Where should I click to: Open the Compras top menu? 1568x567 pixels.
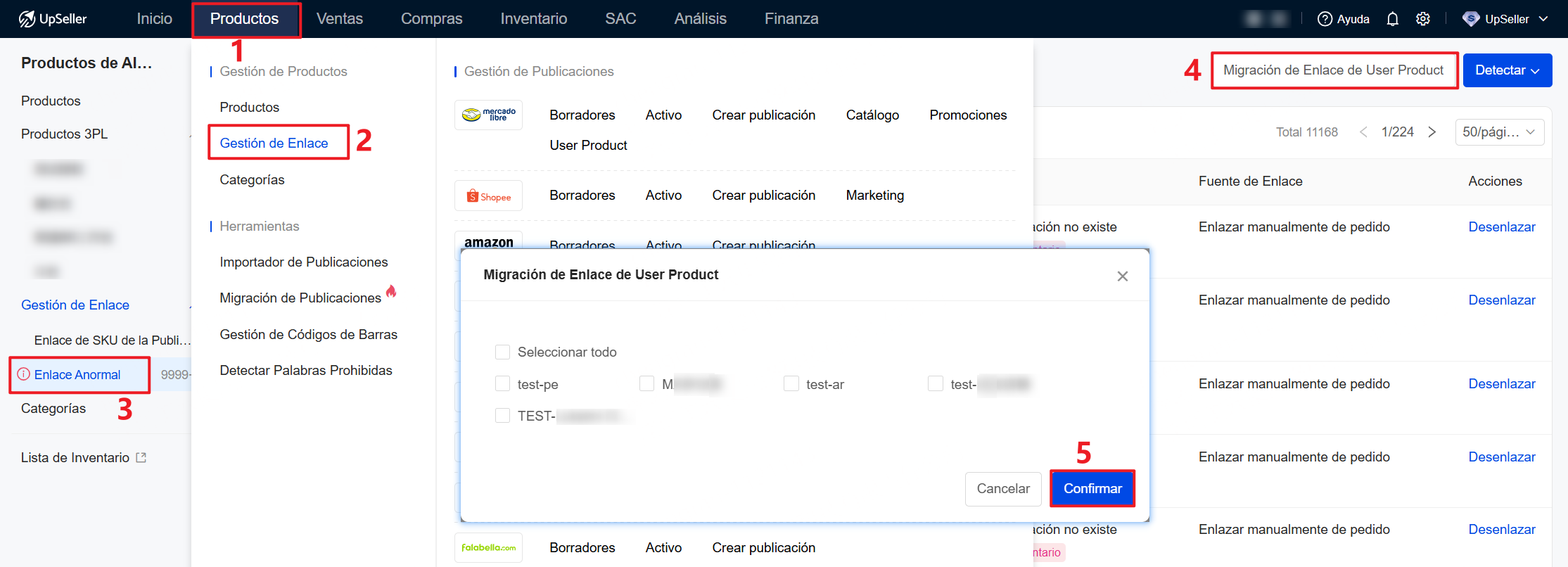pyautogui.click(x=432, y=19)
